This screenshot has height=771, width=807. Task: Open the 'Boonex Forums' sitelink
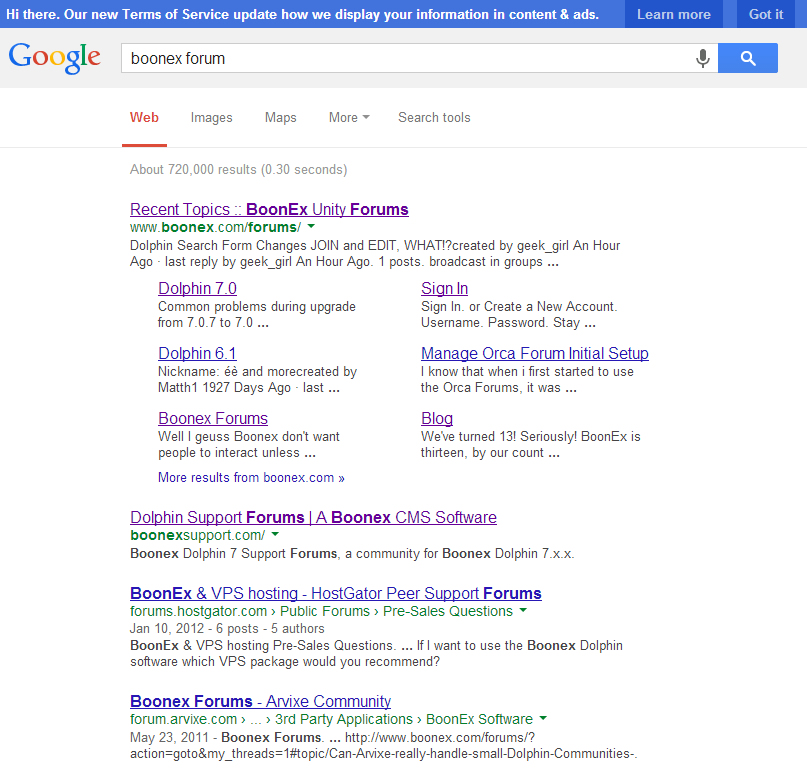pos(213,418)
